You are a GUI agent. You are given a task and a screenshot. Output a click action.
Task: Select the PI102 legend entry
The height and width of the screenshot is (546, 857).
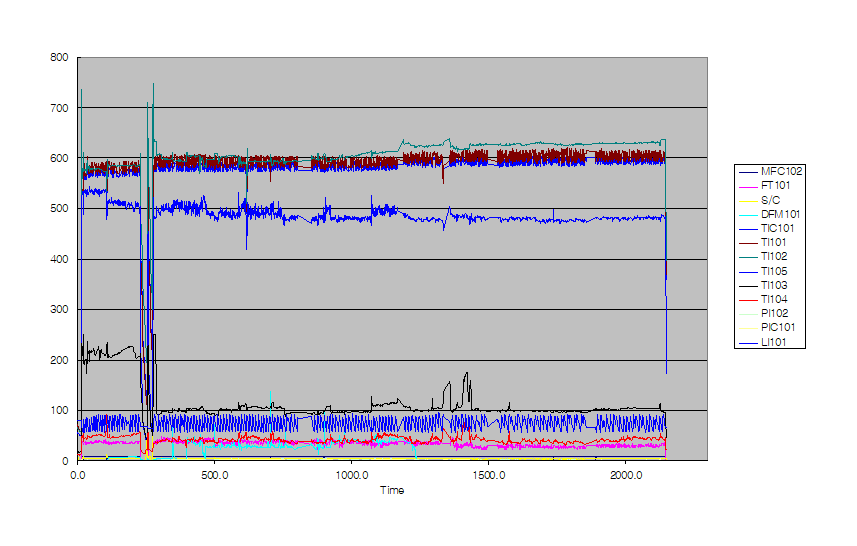(764, 314)
